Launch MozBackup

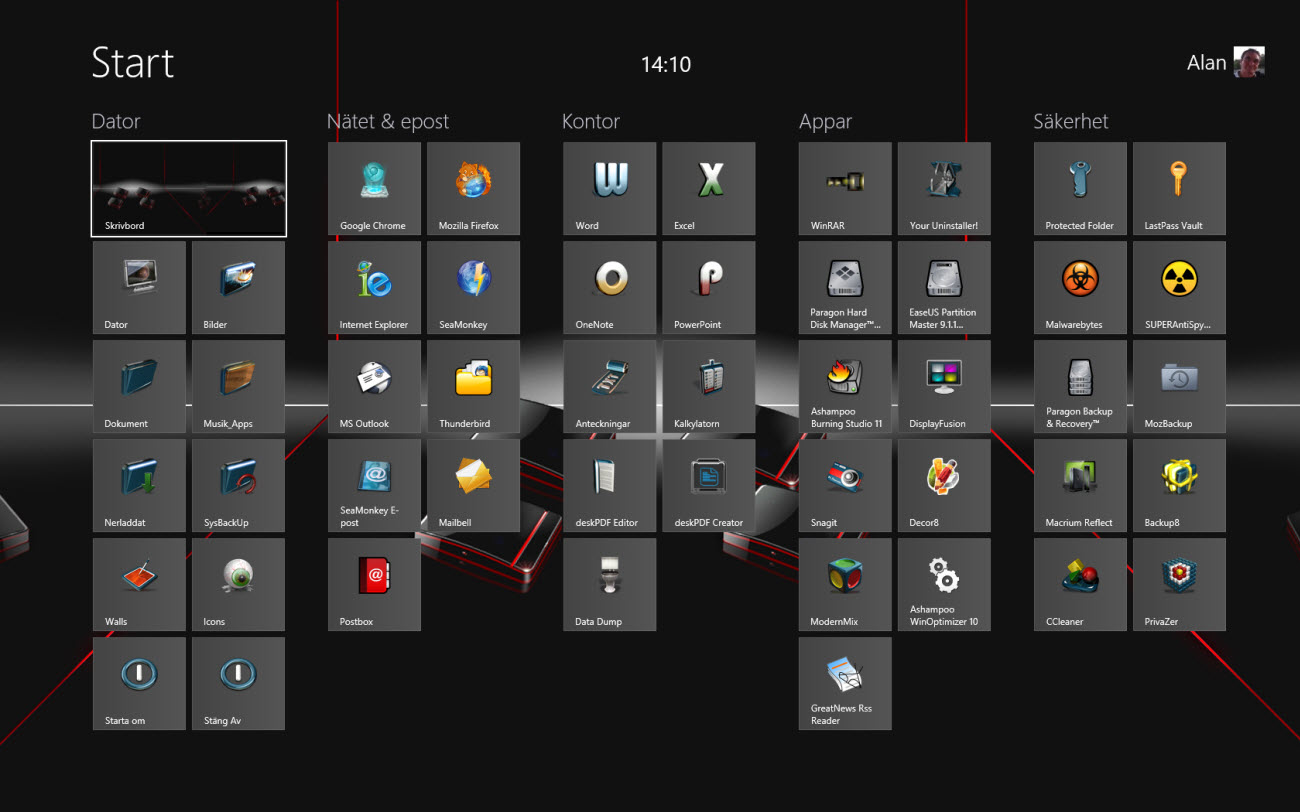(x=1179, y=386)
